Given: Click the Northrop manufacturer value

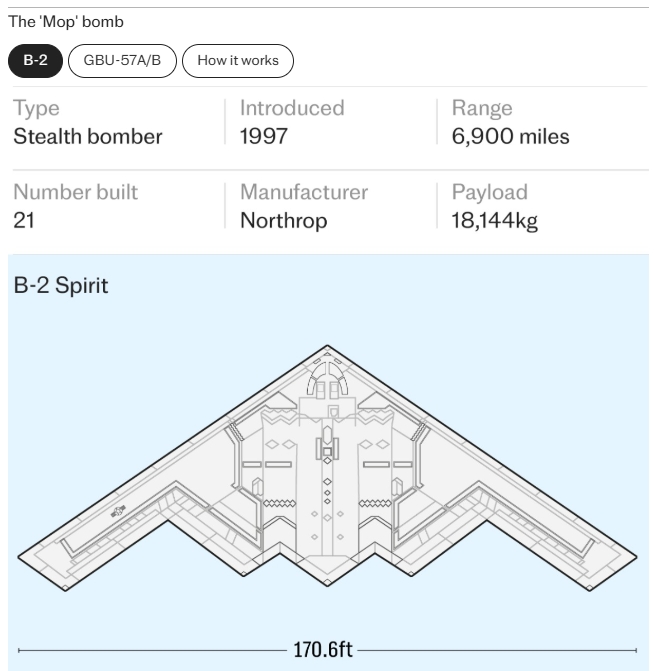Looking at the screenshot, I should 284,221.
